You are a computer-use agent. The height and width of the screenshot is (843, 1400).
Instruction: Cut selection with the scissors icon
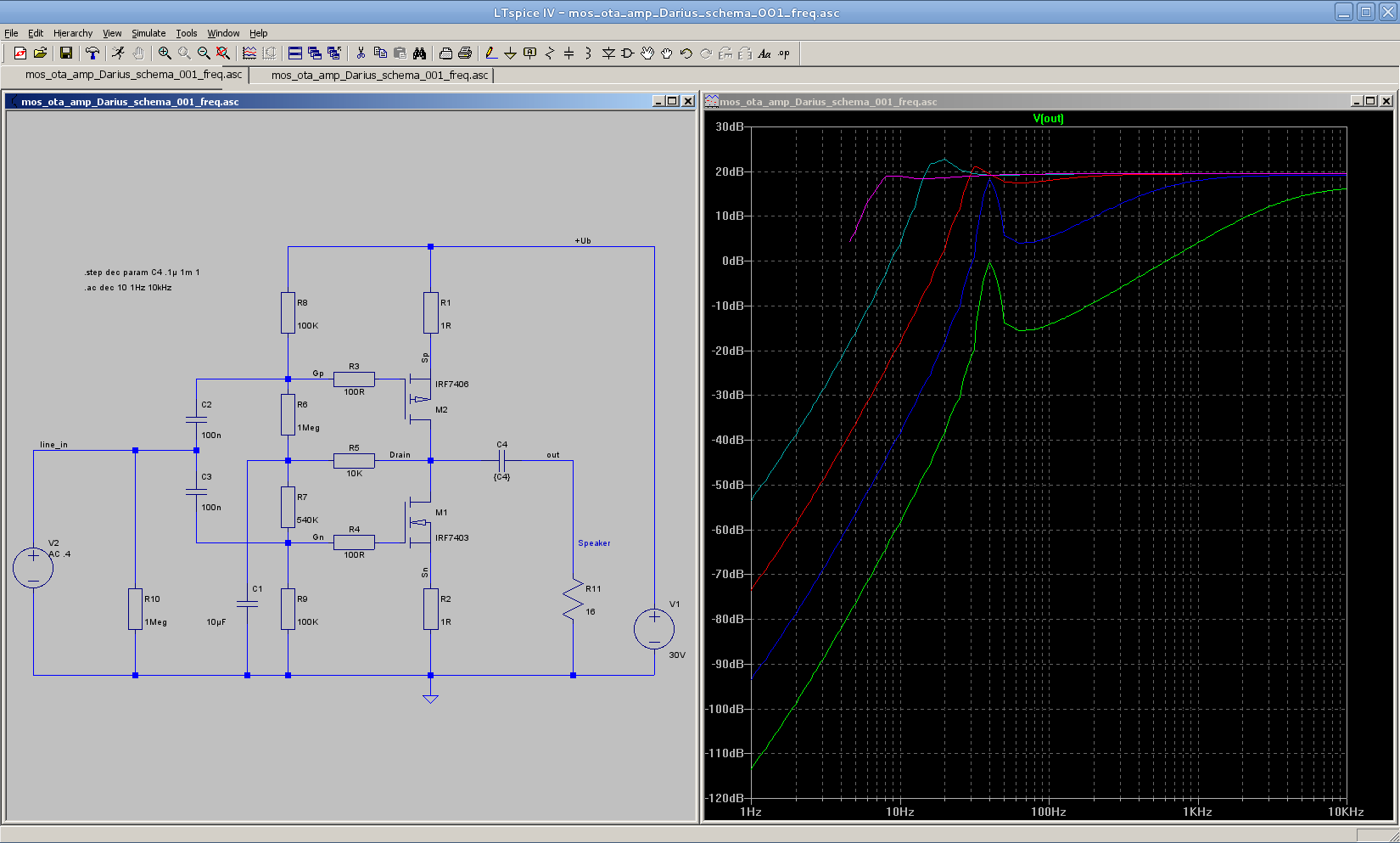361,53
